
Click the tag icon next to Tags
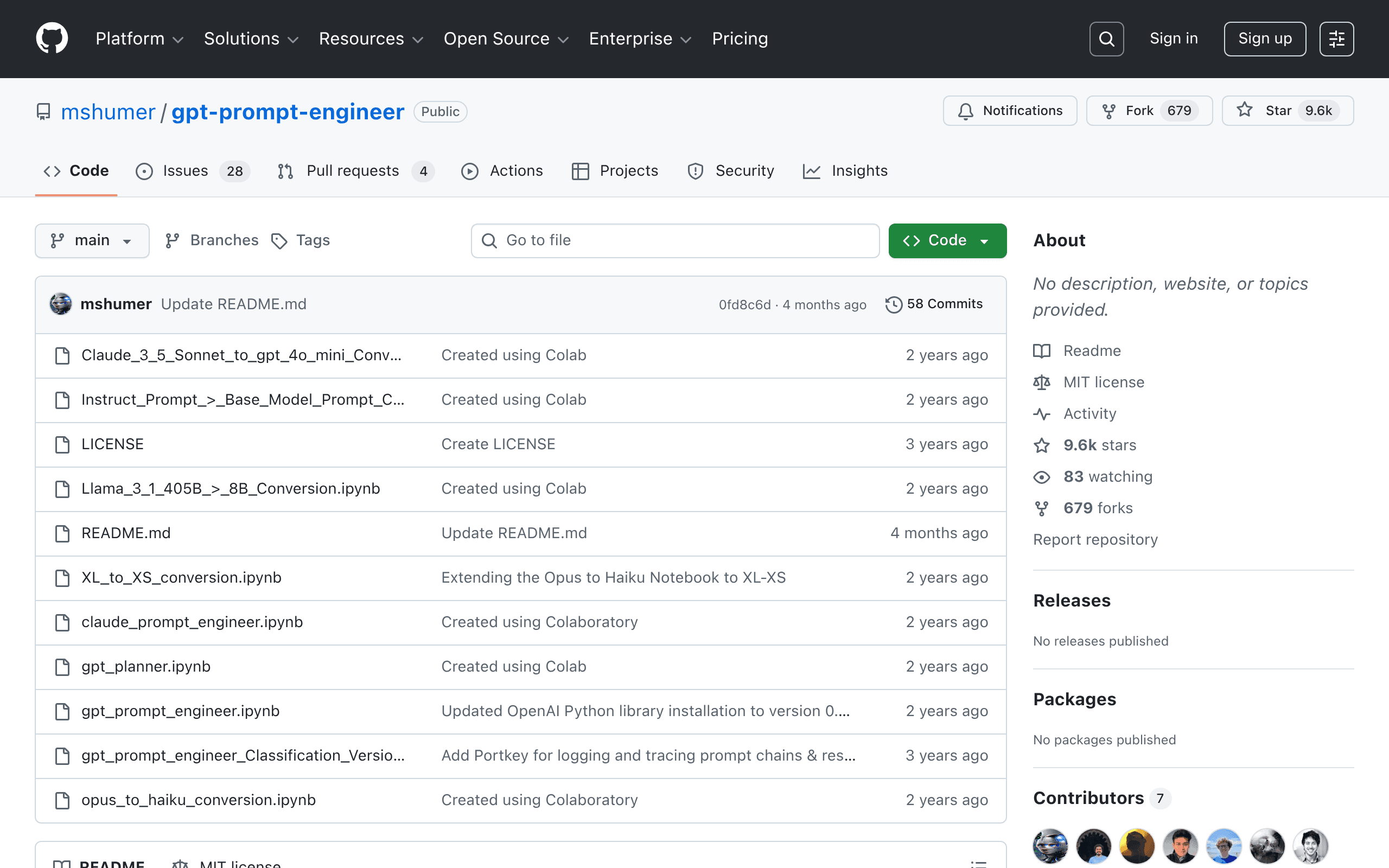click(x=279, y=241)
